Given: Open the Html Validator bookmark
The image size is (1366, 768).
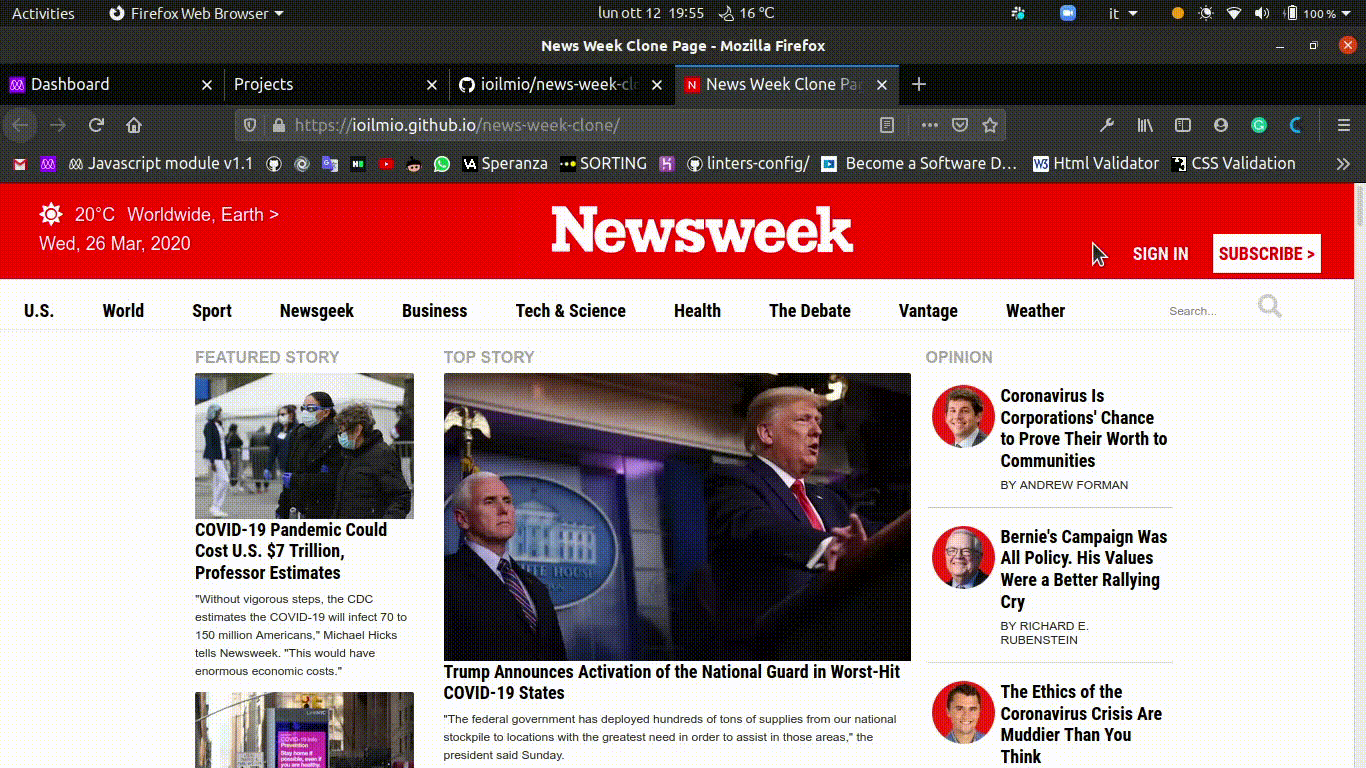Looking at the screenshot, I should click(x=1096, y=164).
